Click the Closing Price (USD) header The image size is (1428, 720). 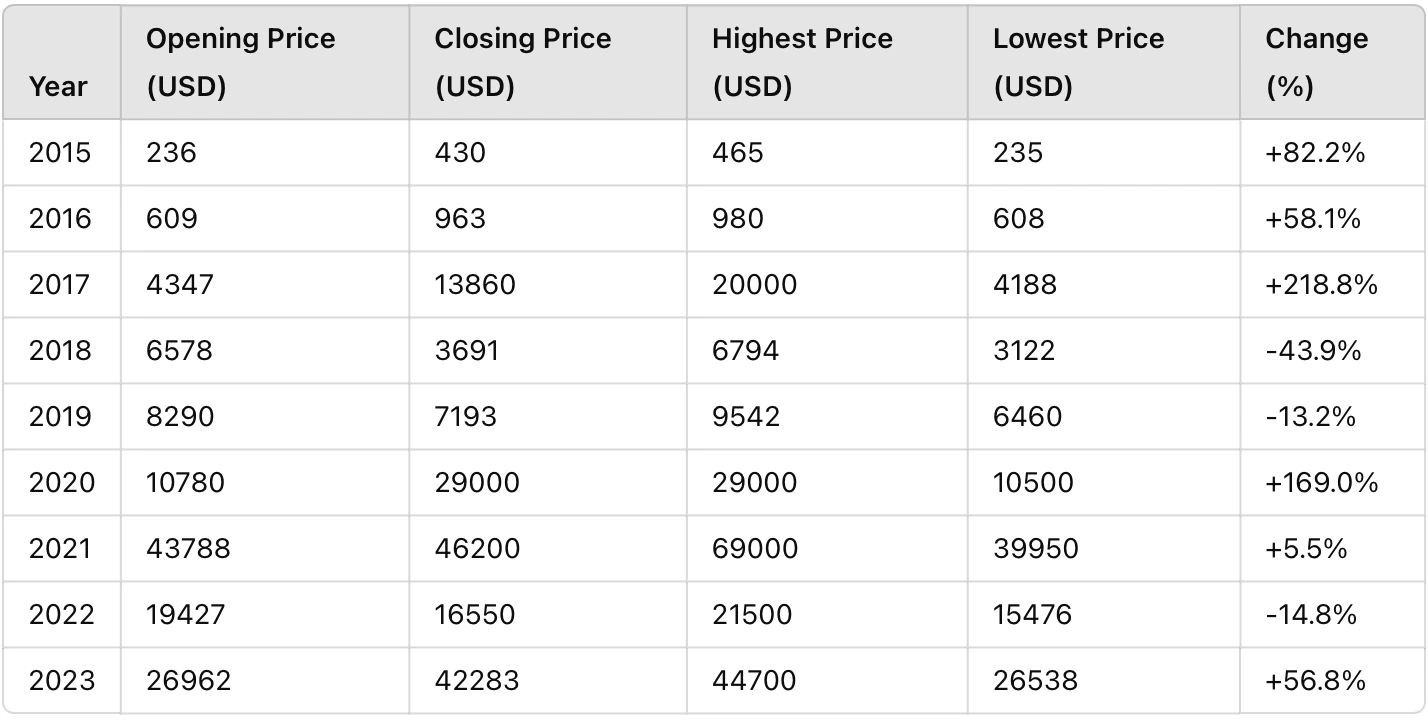(523, 62)
